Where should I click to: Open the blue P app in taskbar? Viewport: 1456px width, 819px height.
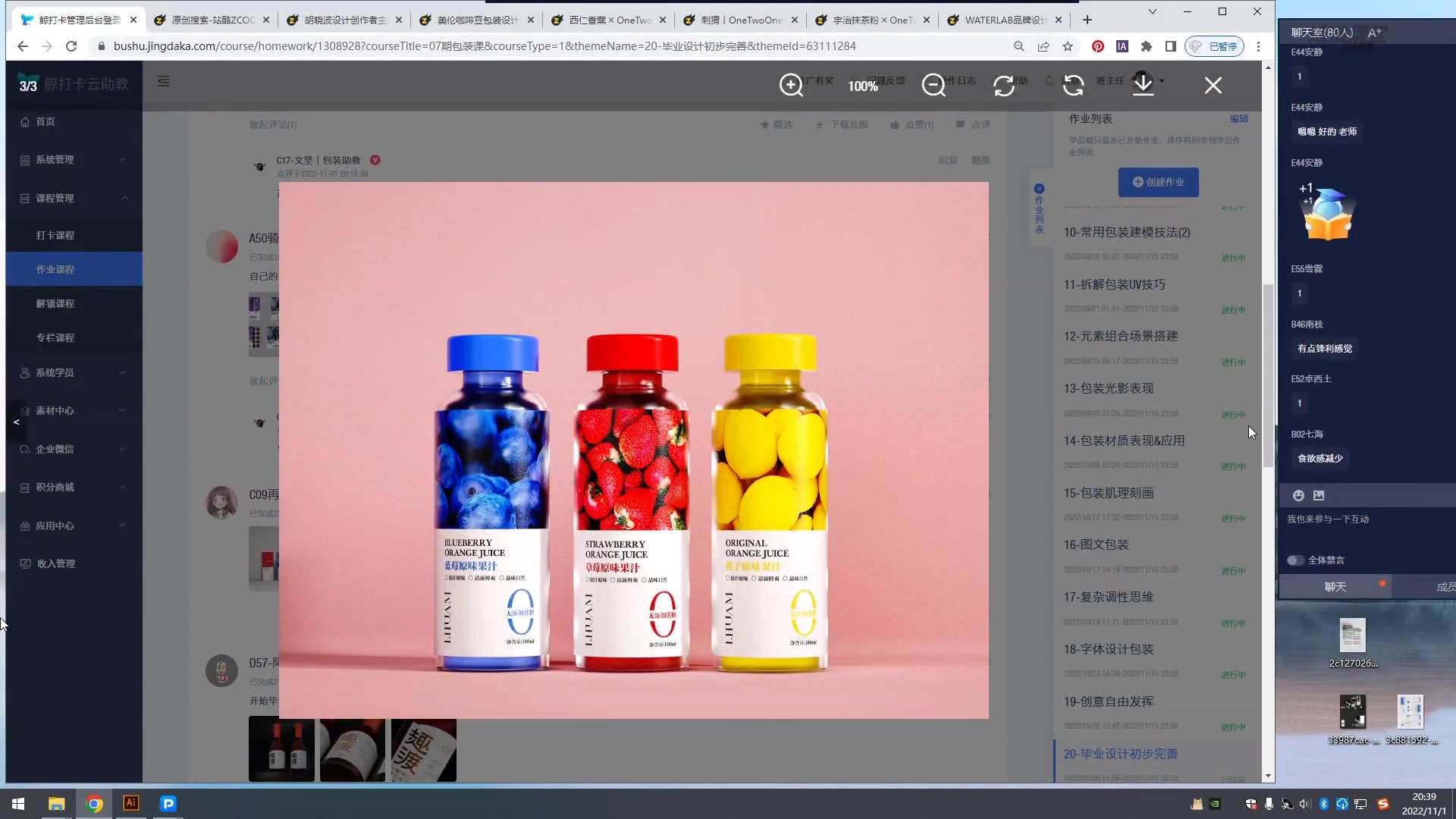[x=168, y=803]
